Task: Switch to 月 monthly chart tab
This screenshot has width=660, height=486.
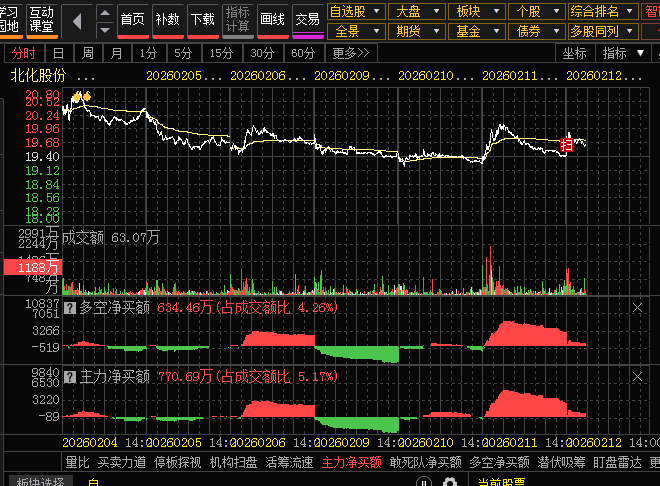Action: (x=116, y=53)
